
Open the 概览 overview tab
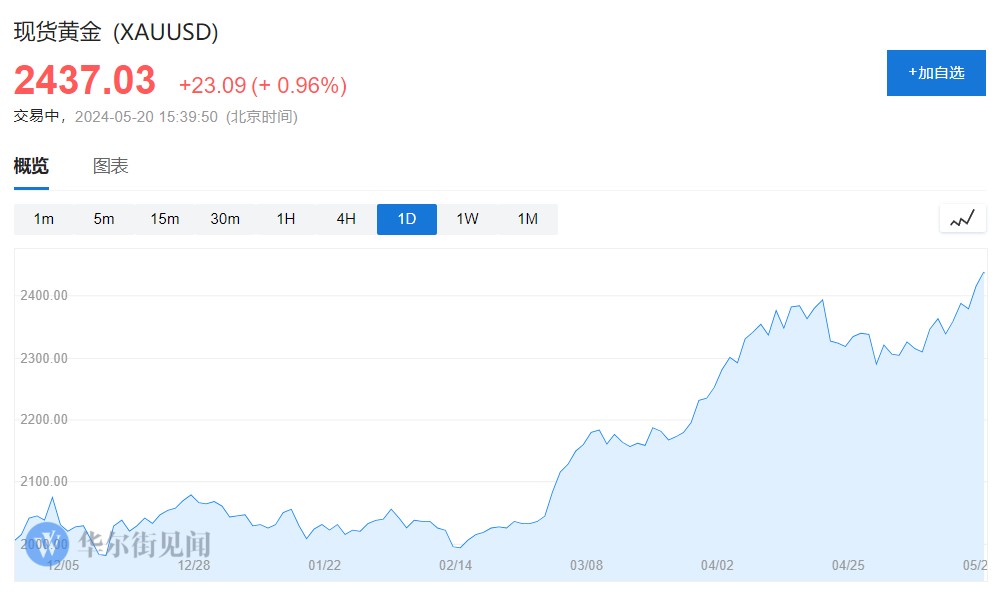pos(31,166)
